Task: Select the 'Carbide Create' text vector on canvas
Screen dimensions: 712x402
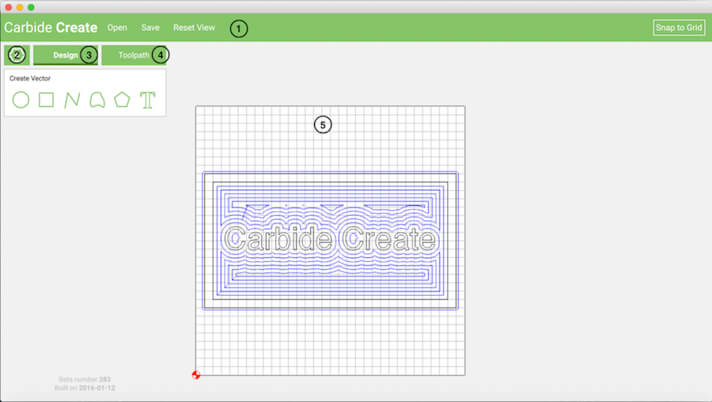Action: (330, 239)
